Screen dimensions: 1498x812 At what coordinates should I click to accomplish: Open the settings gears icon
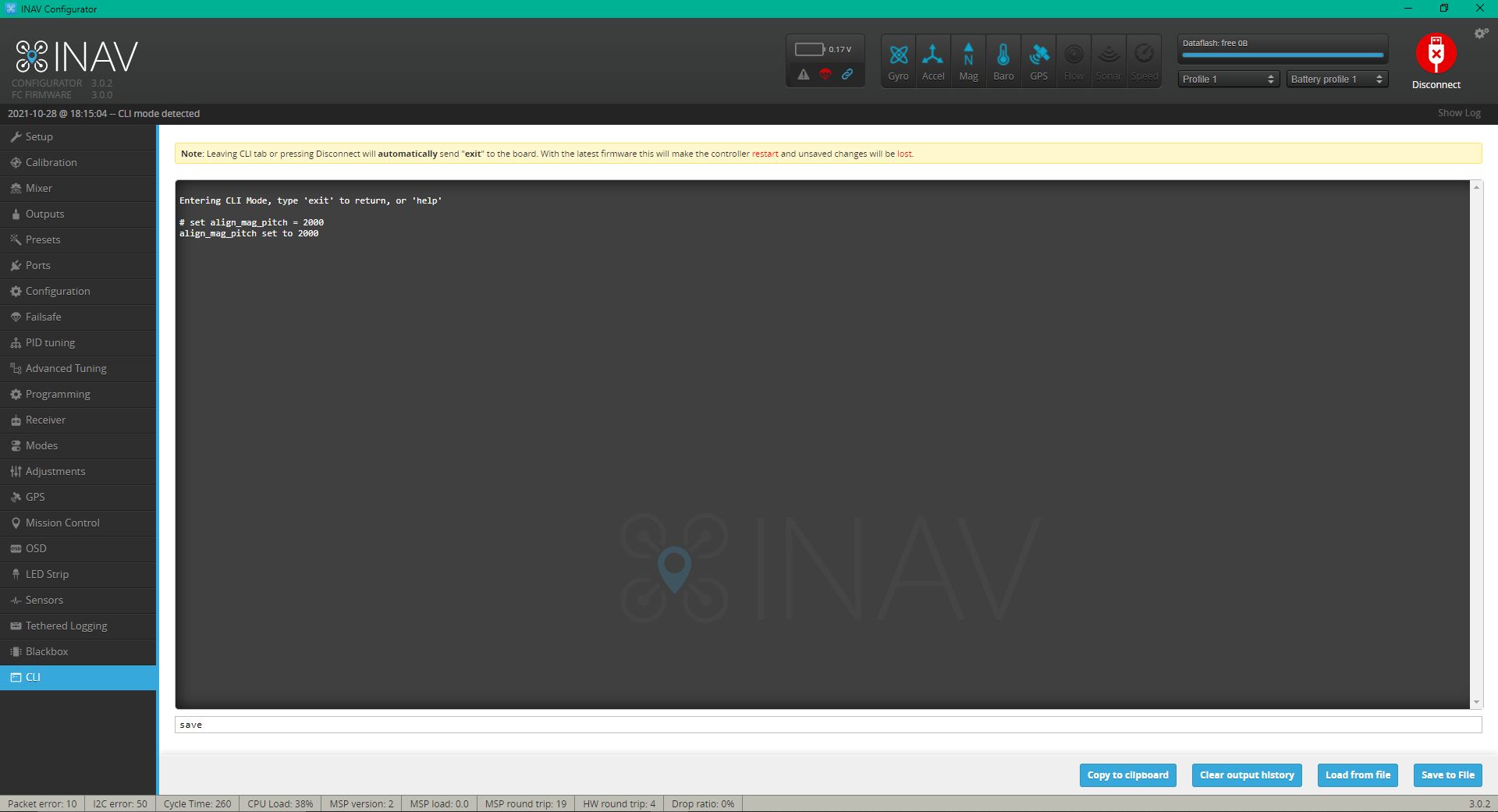[x=1481, y=34]
